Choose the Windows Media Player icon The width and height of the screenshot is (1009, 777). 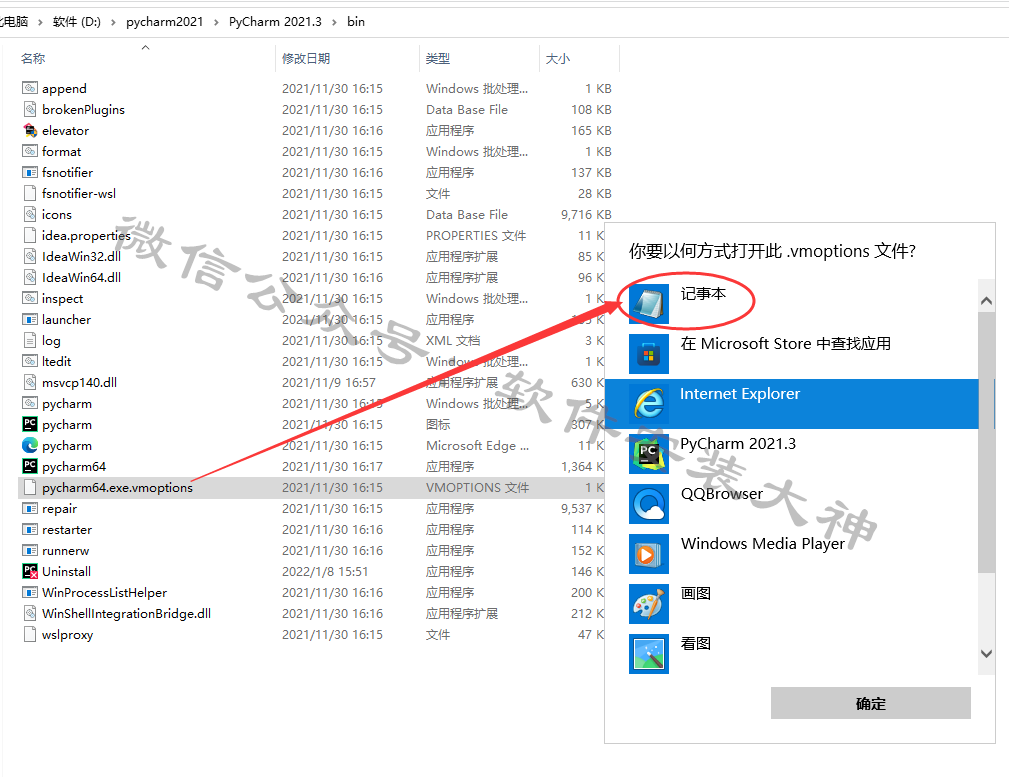649,554
